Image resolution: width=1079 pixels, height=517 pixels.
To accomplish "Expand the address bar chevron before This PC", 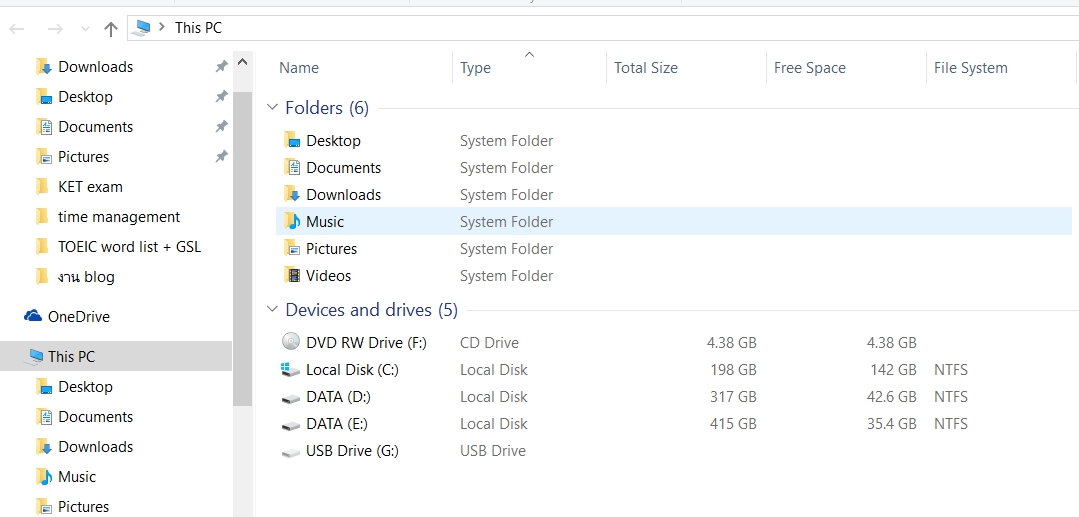I will (x=163, y=27).
